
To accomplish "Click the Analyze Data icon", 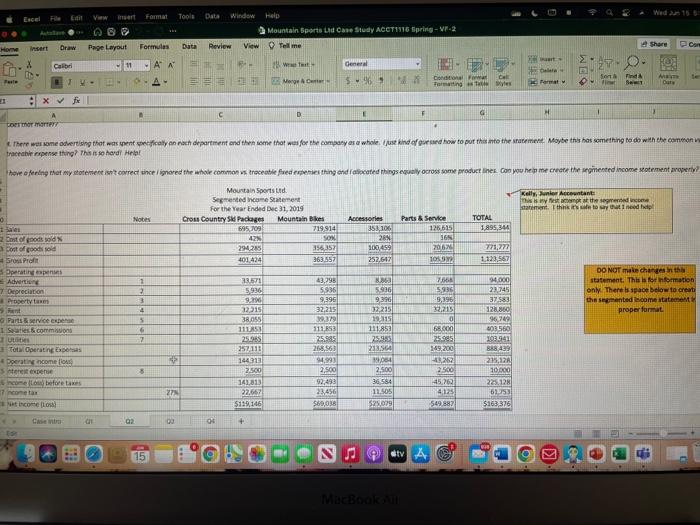I will 668,63.
